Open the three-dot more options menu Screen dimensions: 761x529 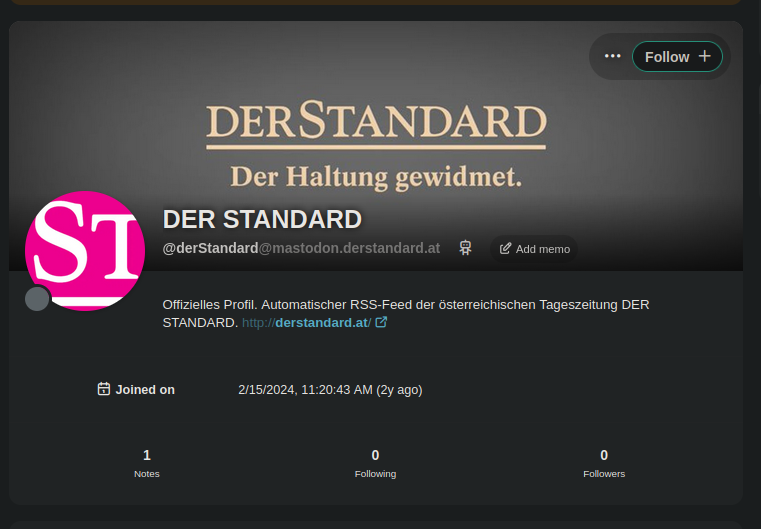(x=613, y=57)
